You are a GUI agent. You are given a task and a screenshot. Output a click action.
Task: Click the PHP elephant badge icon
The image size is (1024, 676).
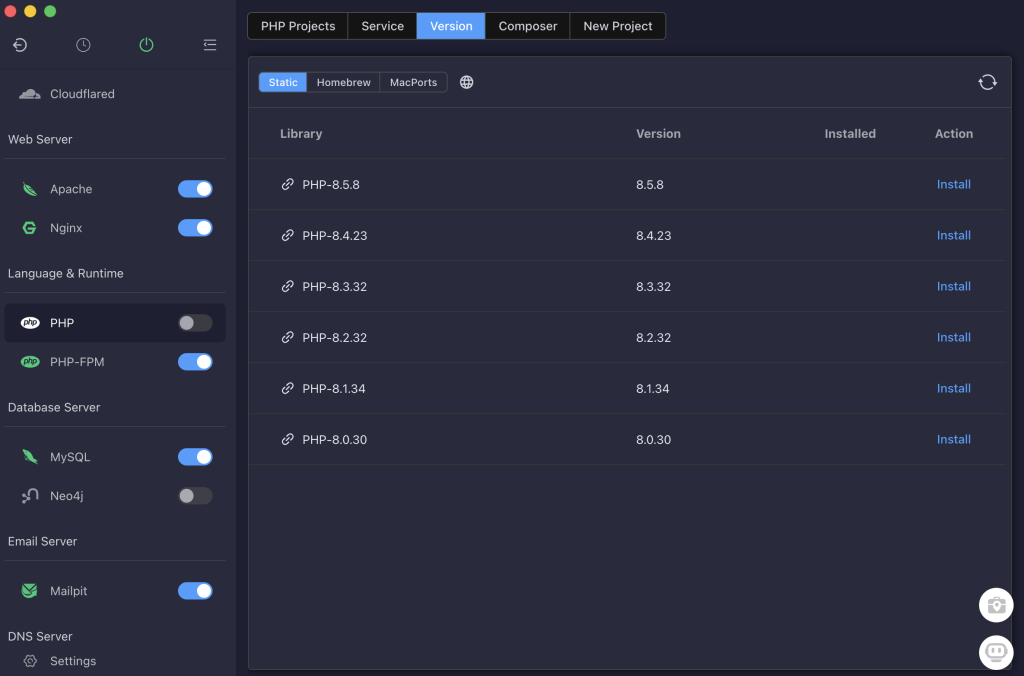[30, 323]
